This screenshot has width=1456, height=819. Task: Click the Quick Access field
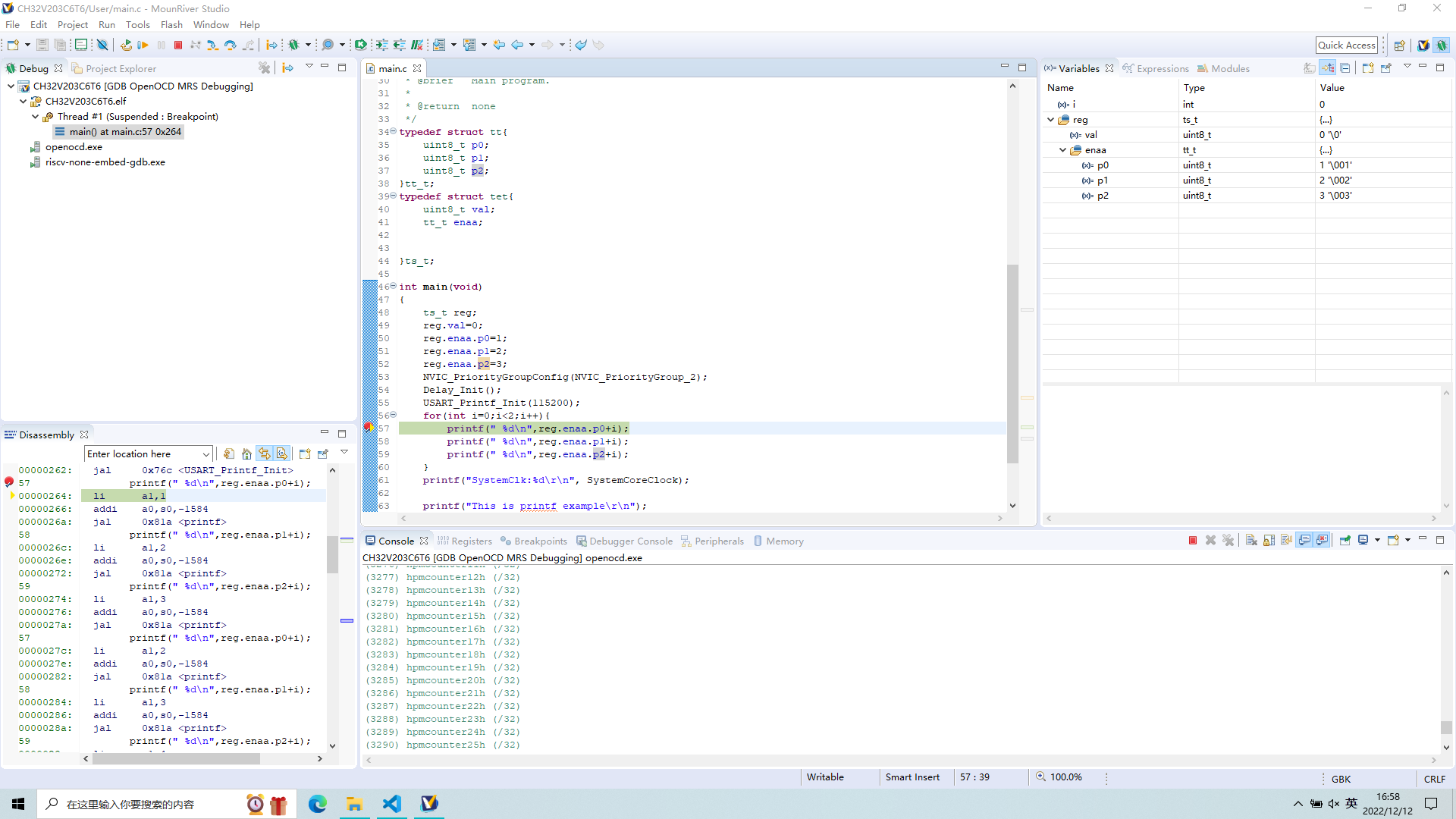coord(1346,45)
